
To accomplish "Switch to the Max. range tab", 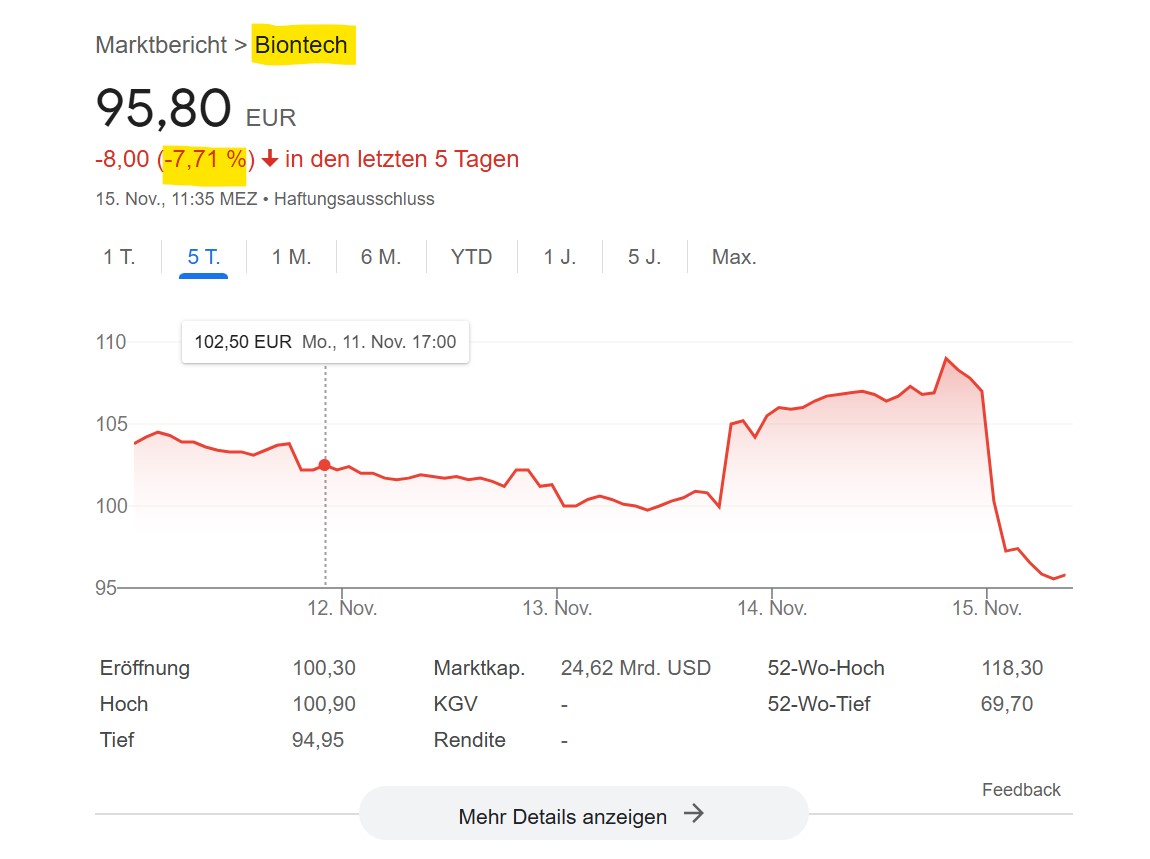I will click(734, 257).
